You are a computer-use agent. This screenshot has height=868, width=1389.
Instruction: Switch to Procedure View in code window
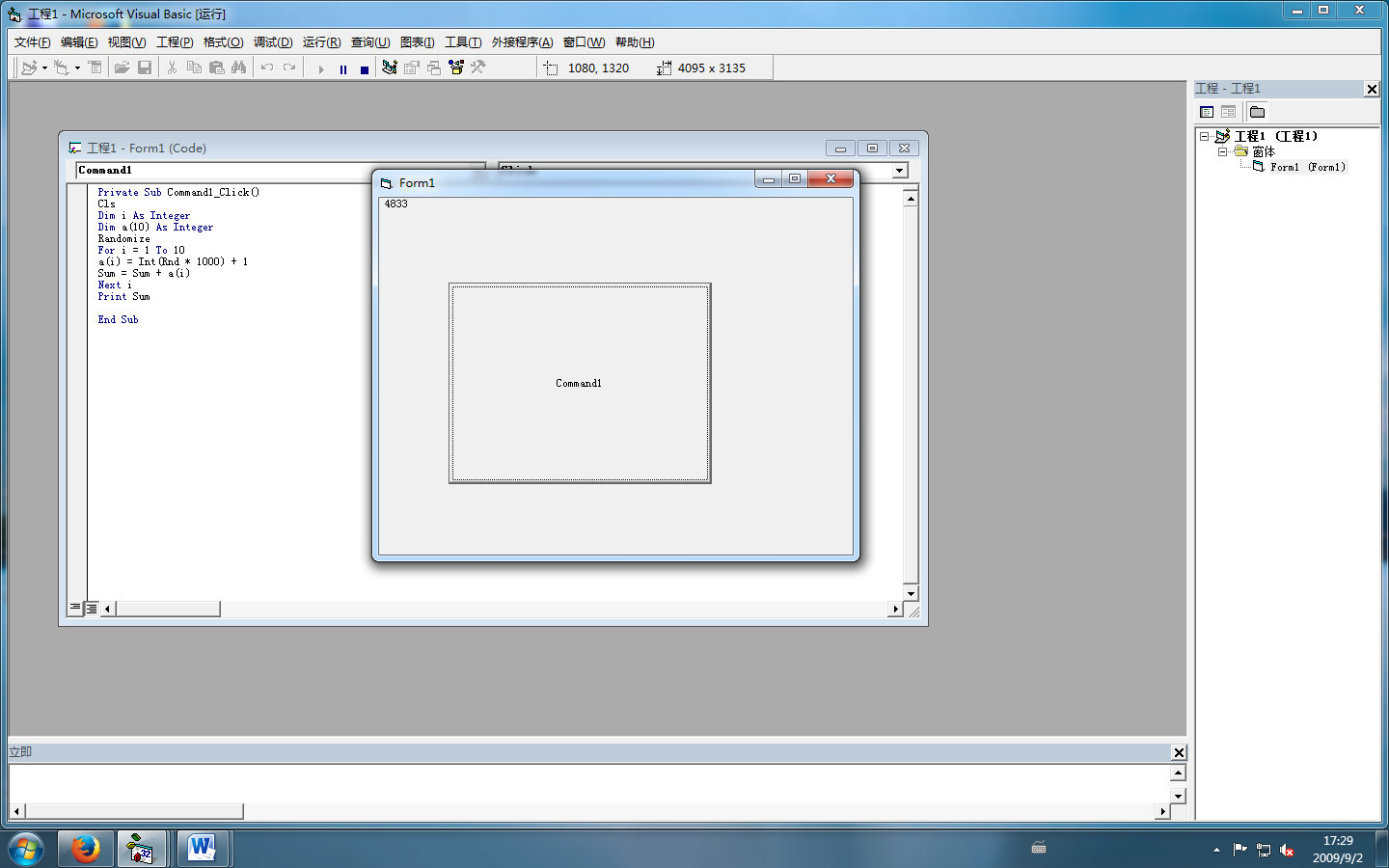pos(75,608)
